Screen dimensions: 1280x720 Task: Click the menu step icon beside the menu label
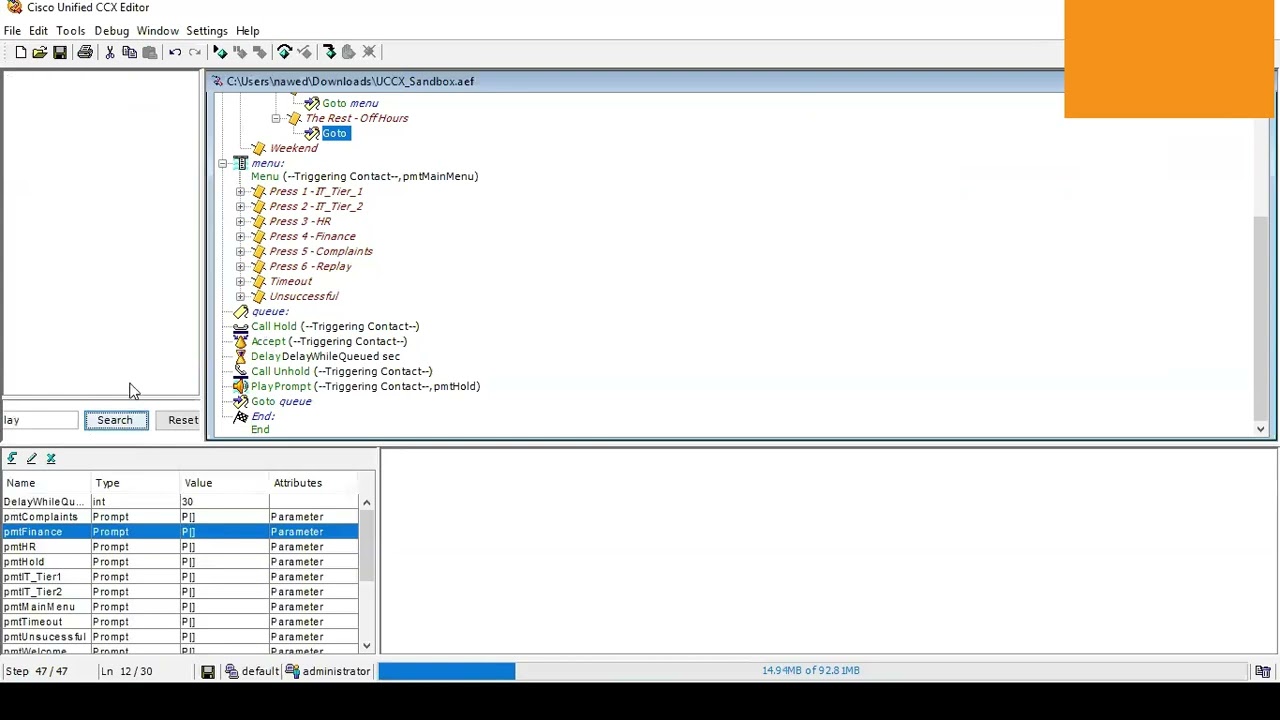tap(240, 163)
